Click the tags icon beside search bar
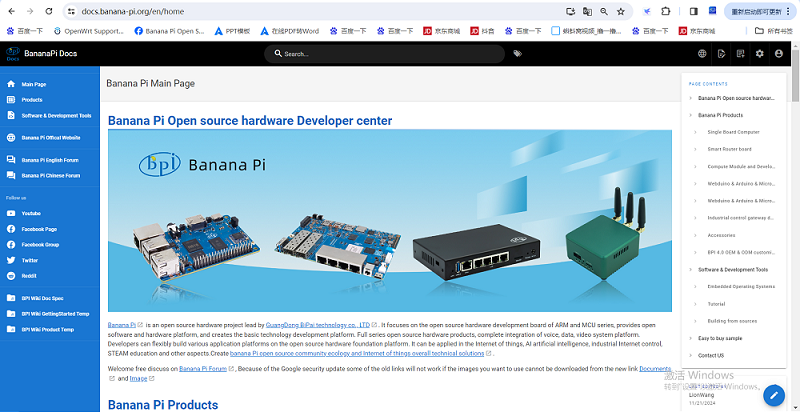 pos(517,53)
